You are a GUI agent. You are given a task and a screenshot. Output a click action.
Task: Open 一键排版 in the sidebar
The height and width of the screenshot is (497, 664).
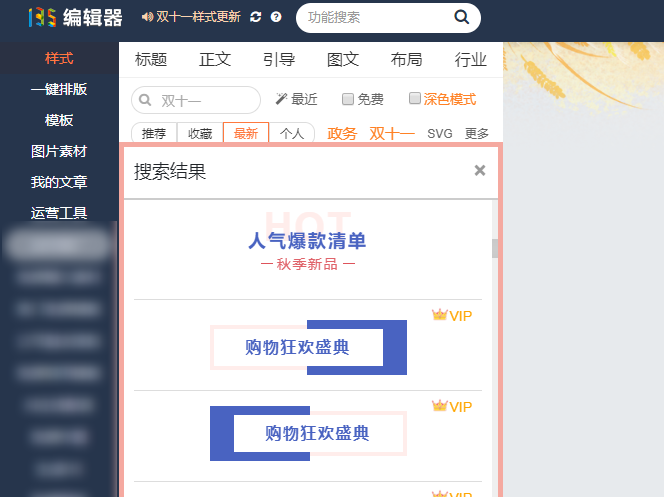[59, 89]
